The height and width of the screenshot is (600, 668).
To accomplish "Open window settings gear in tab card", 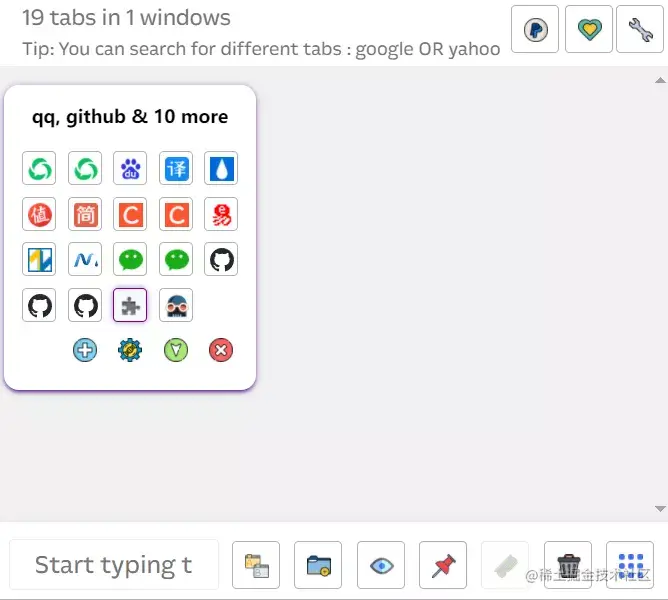I will (130, 350).
